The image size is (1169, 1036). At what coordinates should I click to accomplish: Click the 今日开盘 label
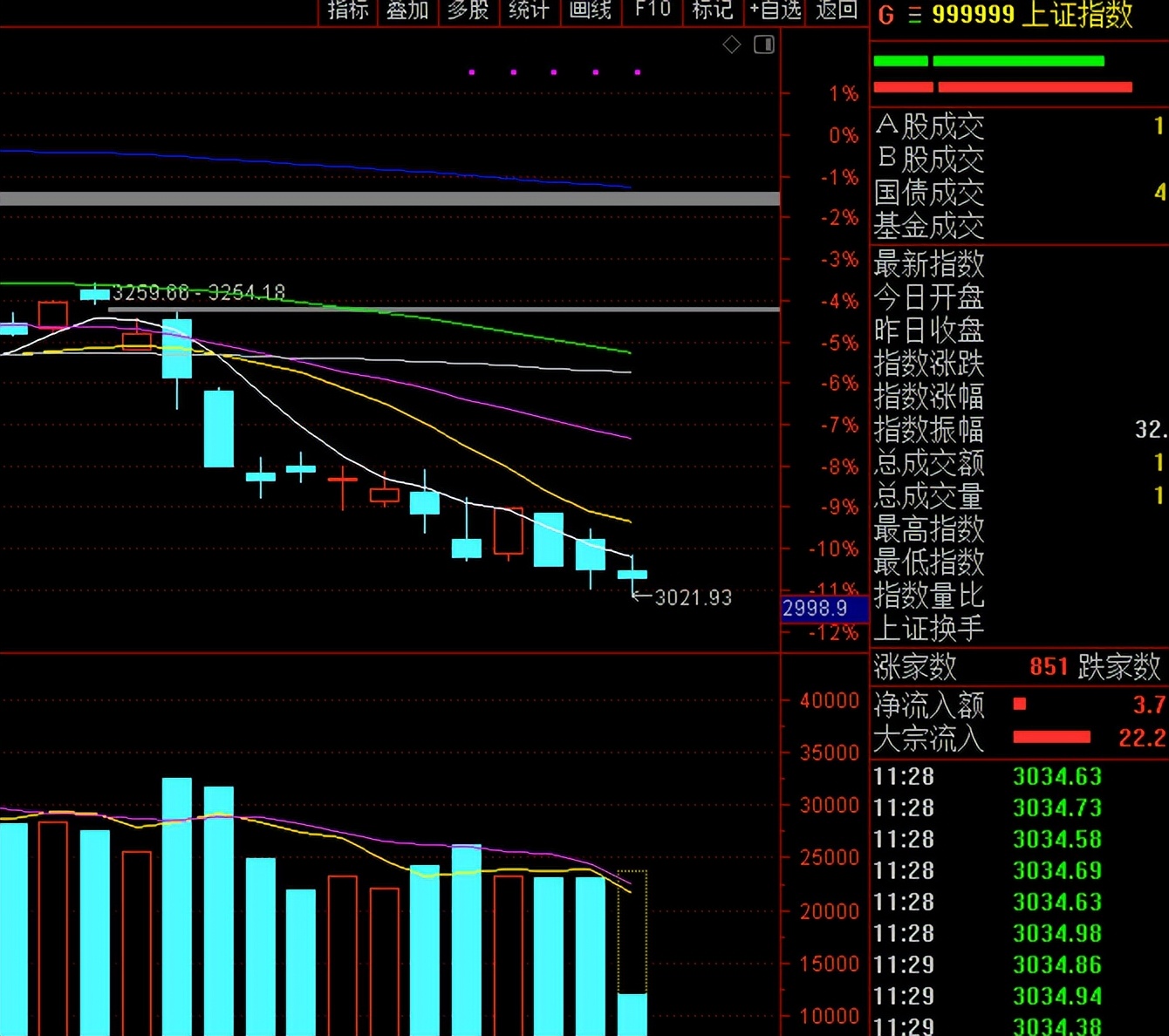pos(929,297)
